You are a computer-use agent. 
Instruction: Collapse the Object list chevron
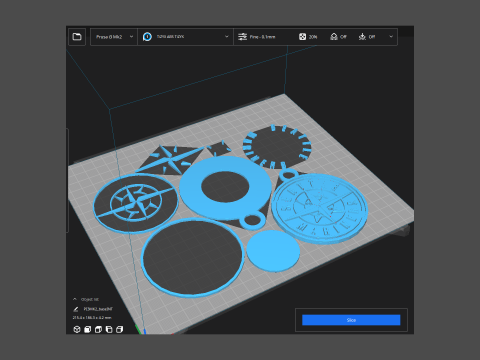point(75,299)
